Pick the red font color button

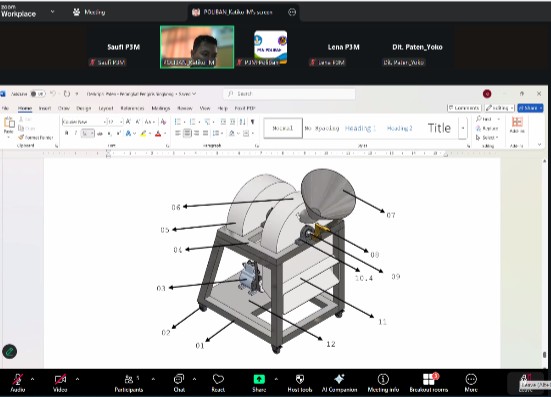tap(158, 134)
